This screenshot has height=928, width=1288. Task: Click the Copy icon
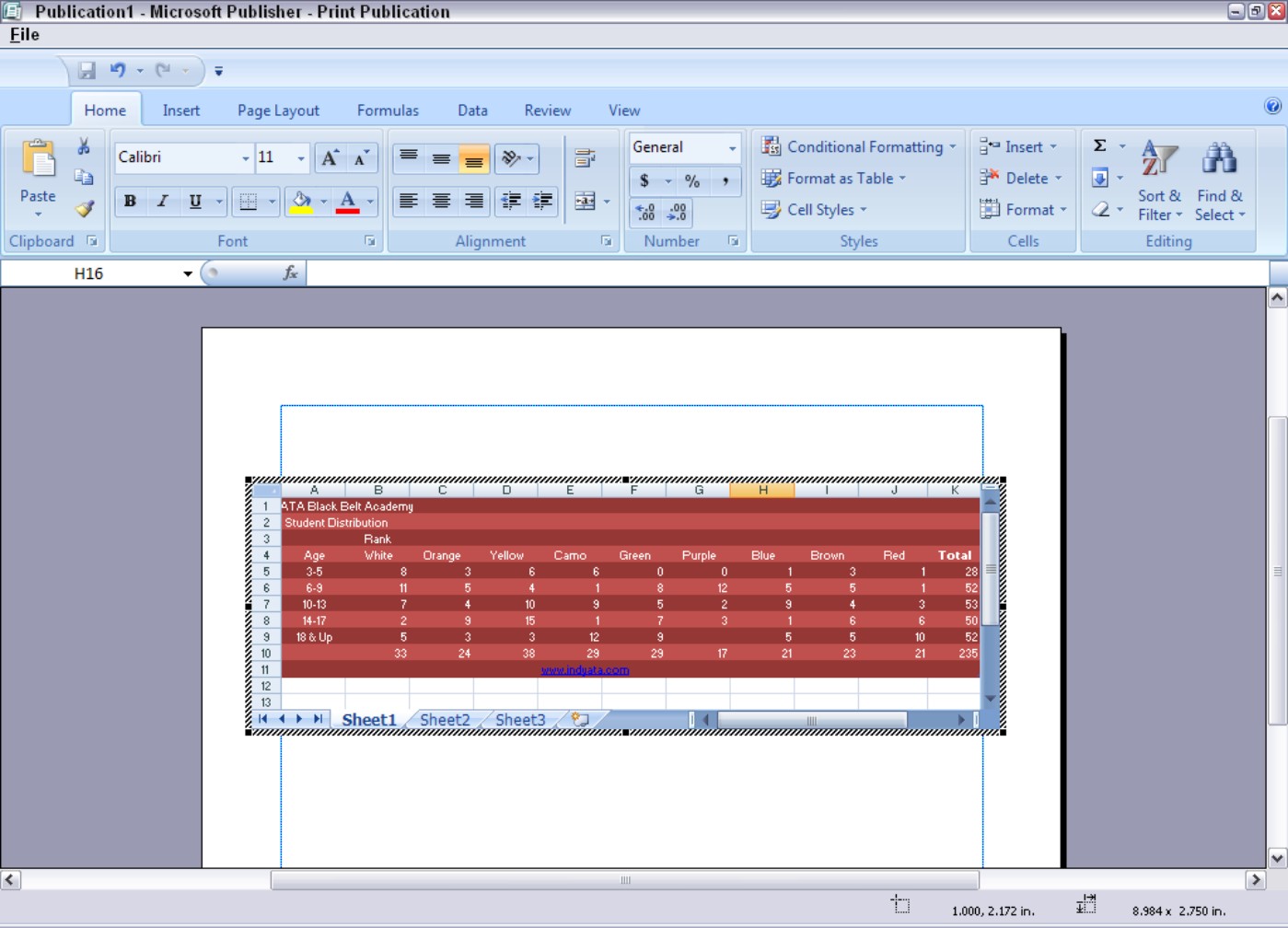[x=84, y=178]
